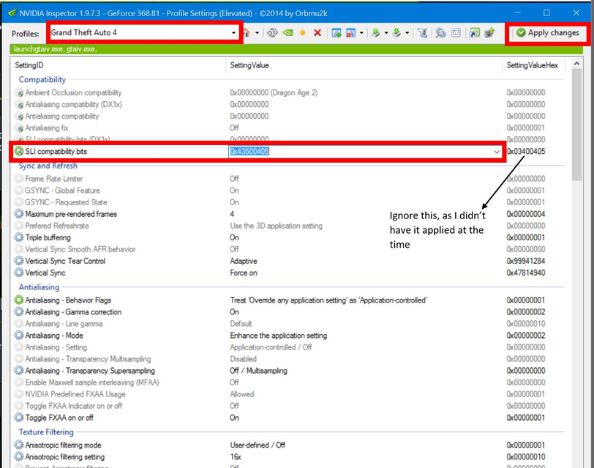Click gear icon beside Antialiasing - Mode
The height and width of the screenshot is (468, 594).
click(x=19, y=335)
